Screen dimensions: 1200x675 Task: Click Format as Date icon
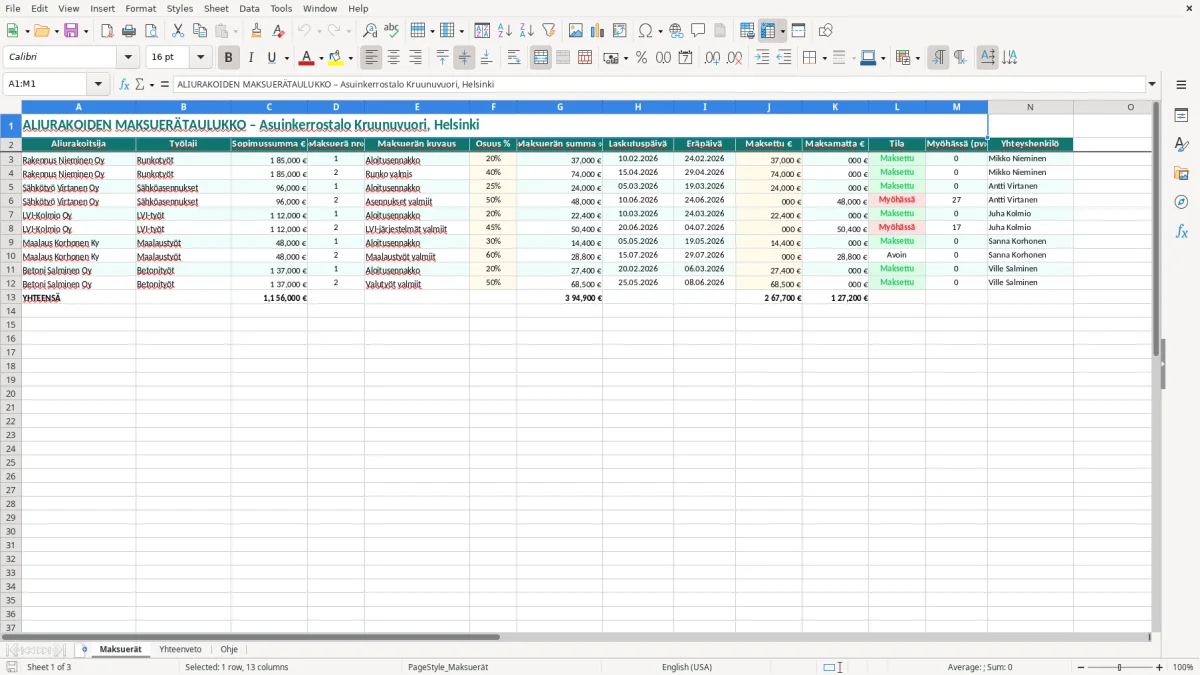tap(685, 58)
